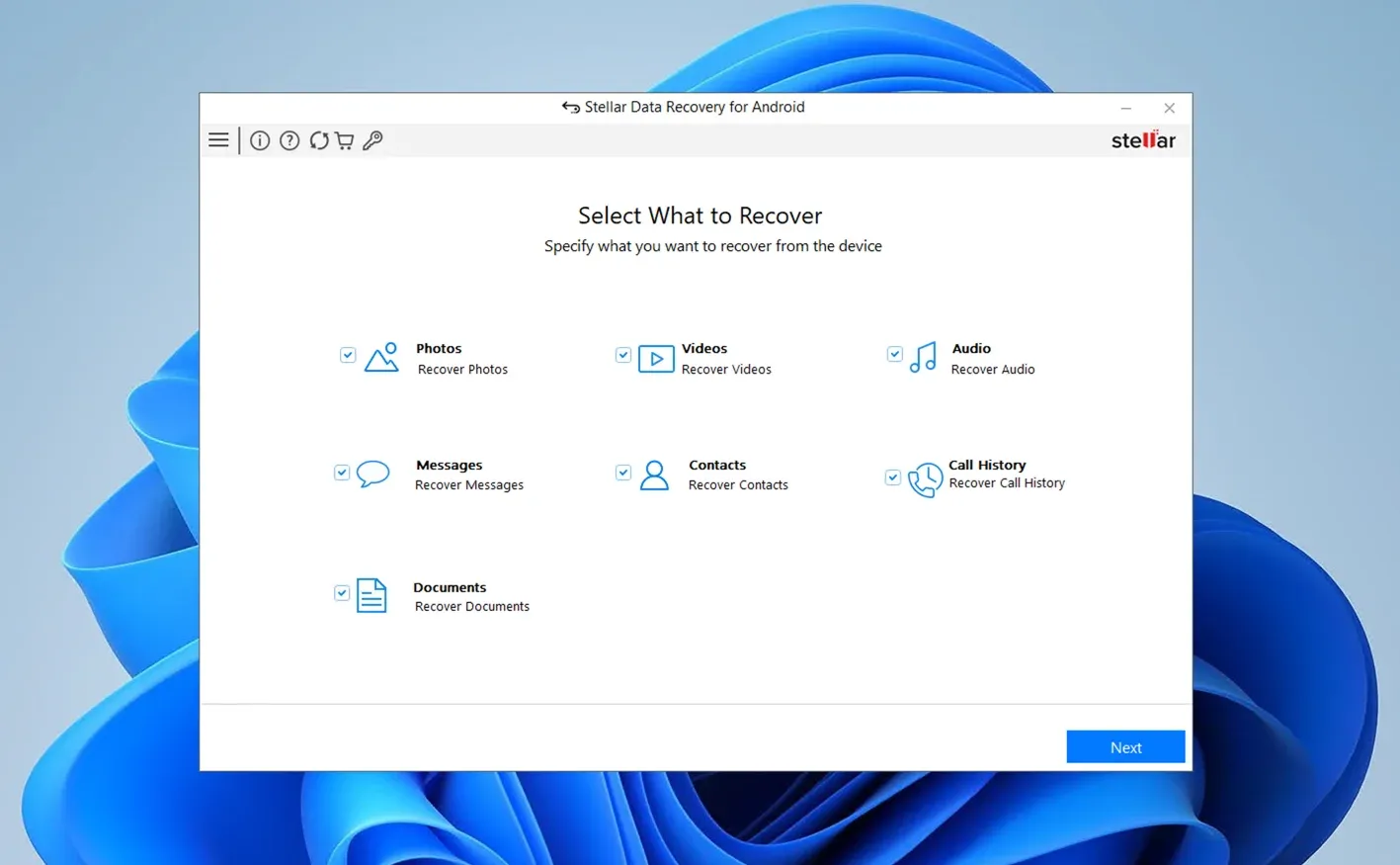The width and height of the screenshot is (1400, 865).
Task: Click the bold "Call History" label
Action: click(x=987, y=465)
